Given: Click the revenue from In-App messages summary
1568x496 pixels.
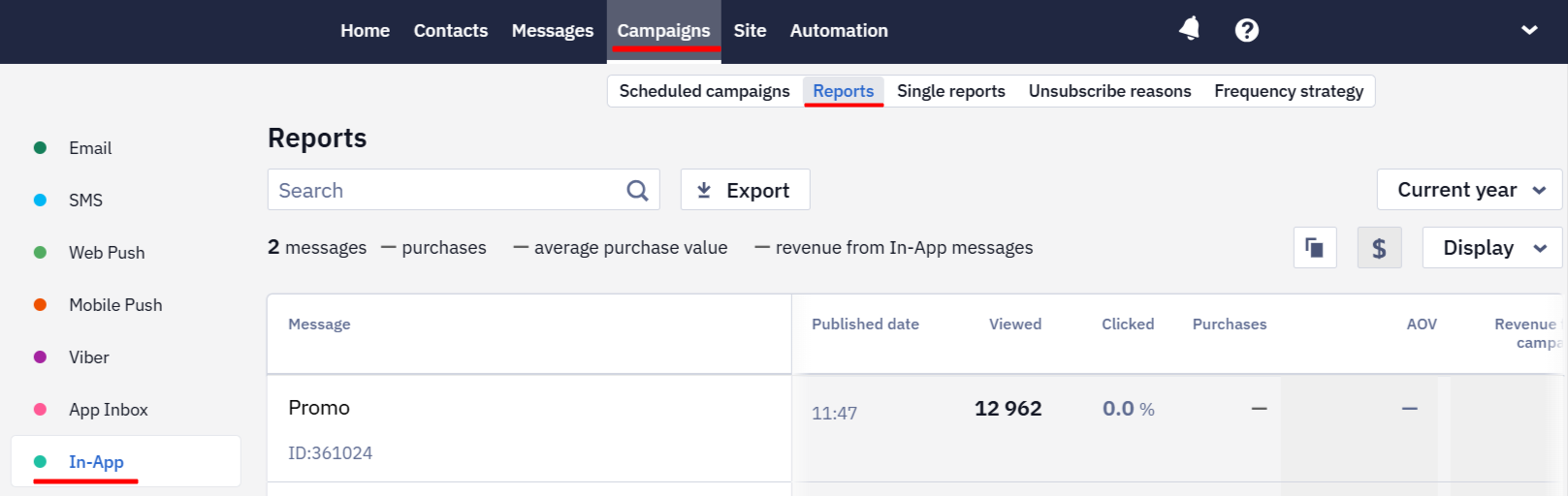Looking at the screenshot, I should coord(894,248).
